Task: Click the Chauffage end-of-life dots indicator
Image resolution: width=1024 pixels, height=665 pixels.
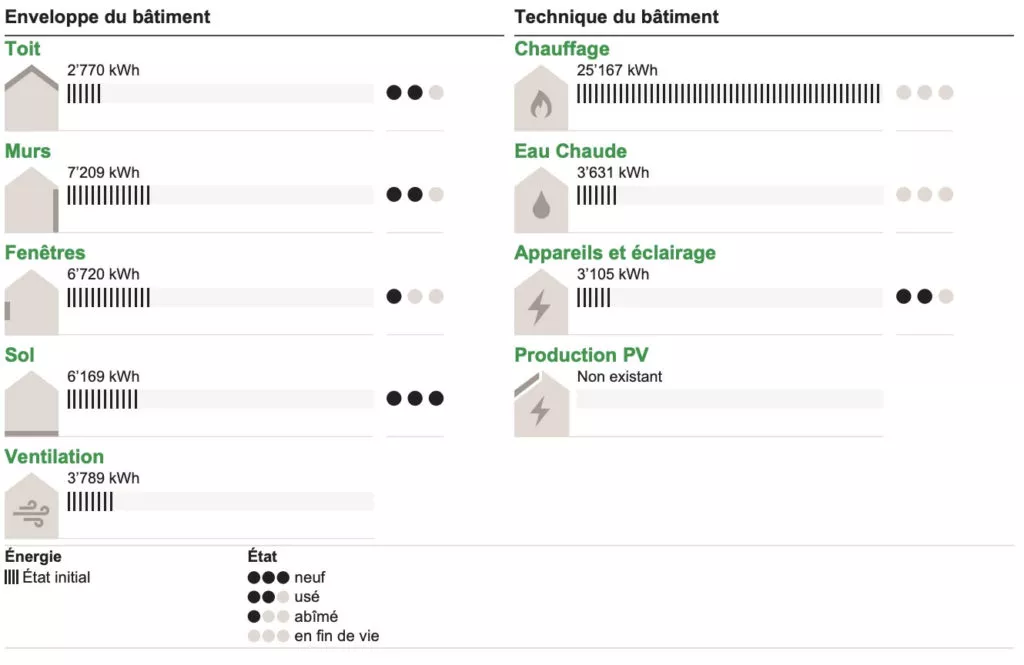Action: (924, 93)
